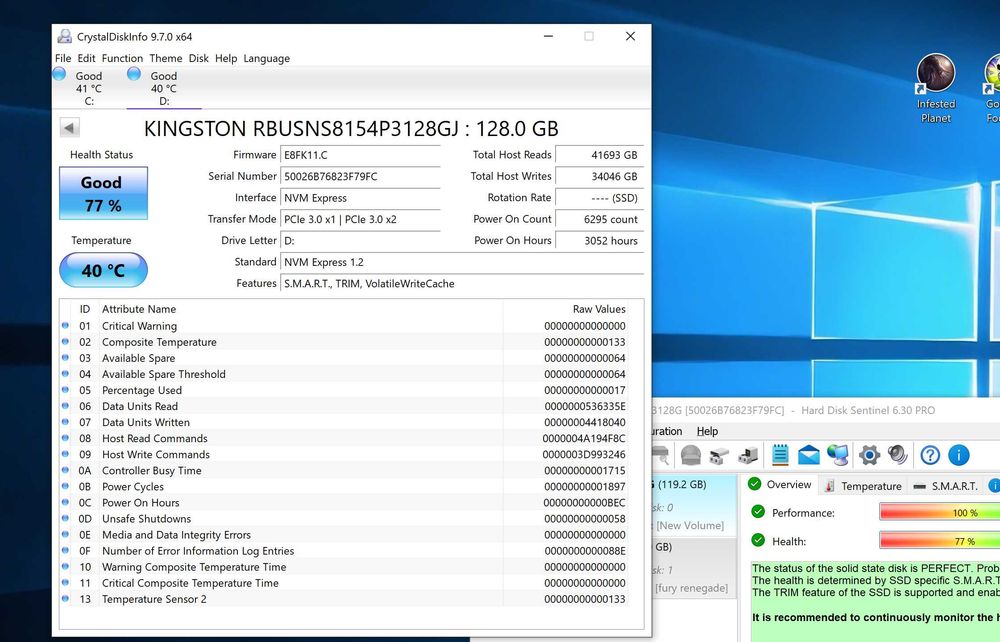Click the Good 77 % health status button
The width and height of the screenshot is (1000, 642).
pos(103,194)
